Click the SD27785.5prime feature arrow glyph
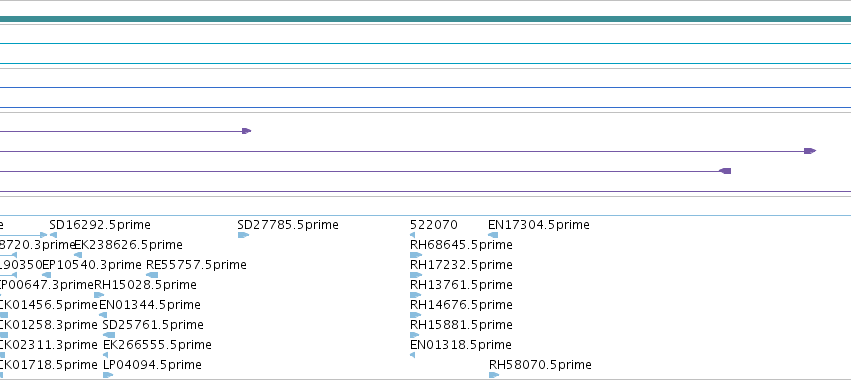851x380 pixels. (x=243, y=235)
